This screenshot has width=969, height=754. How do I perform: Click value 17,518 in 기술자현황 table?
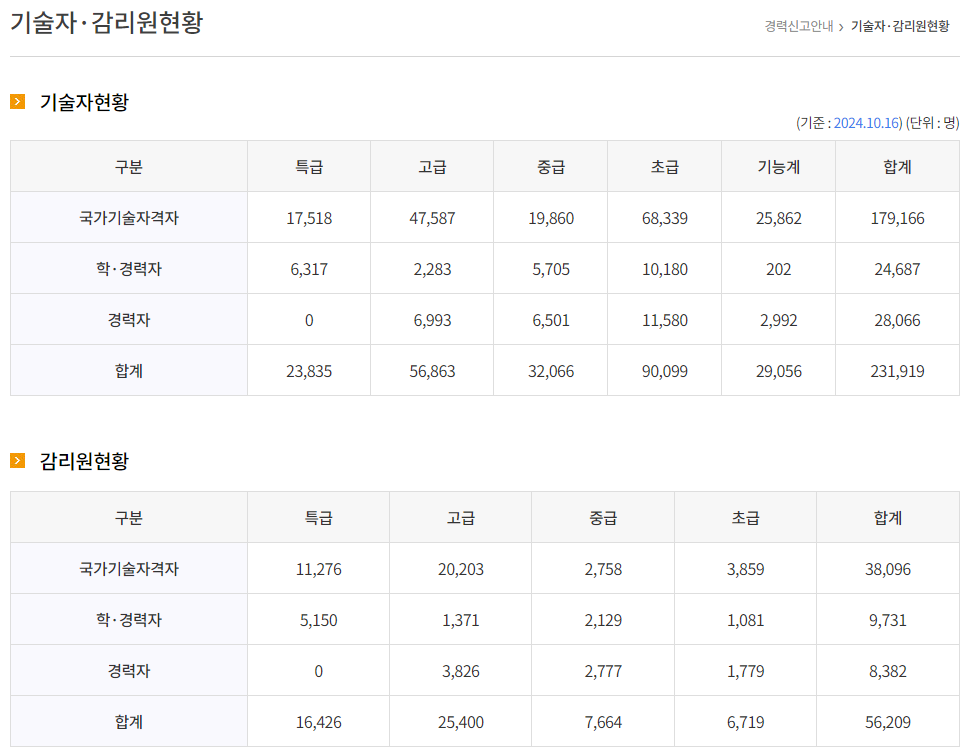click(309, 218)
